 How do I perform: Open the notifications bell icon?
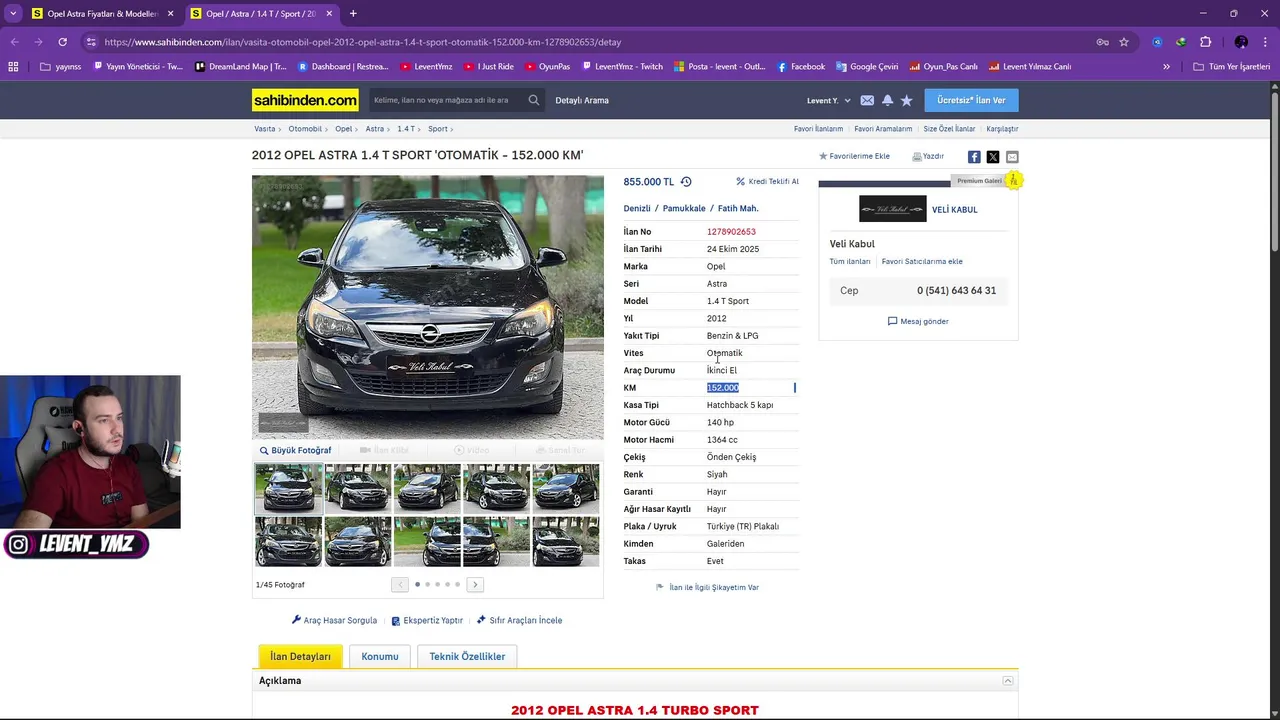[887, 100]
